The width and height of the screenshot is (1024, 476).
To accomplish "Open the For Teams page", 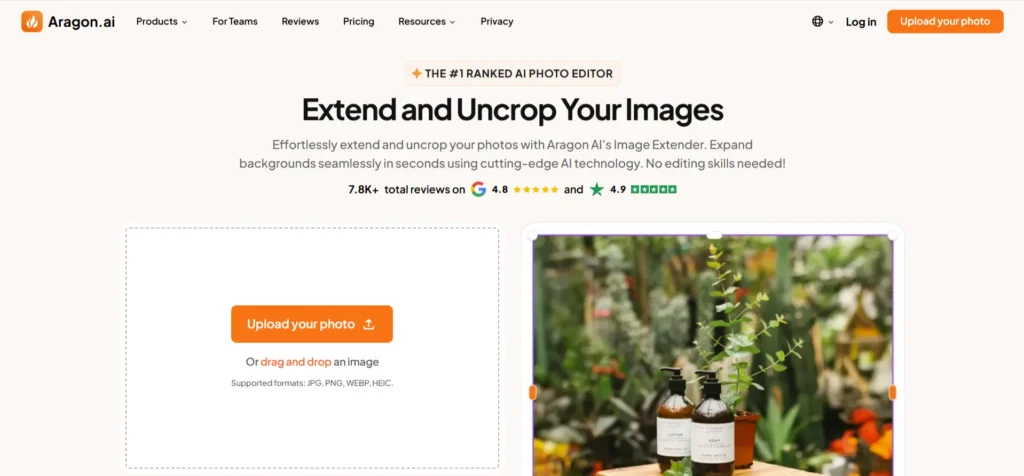I will tap(235, 22).
